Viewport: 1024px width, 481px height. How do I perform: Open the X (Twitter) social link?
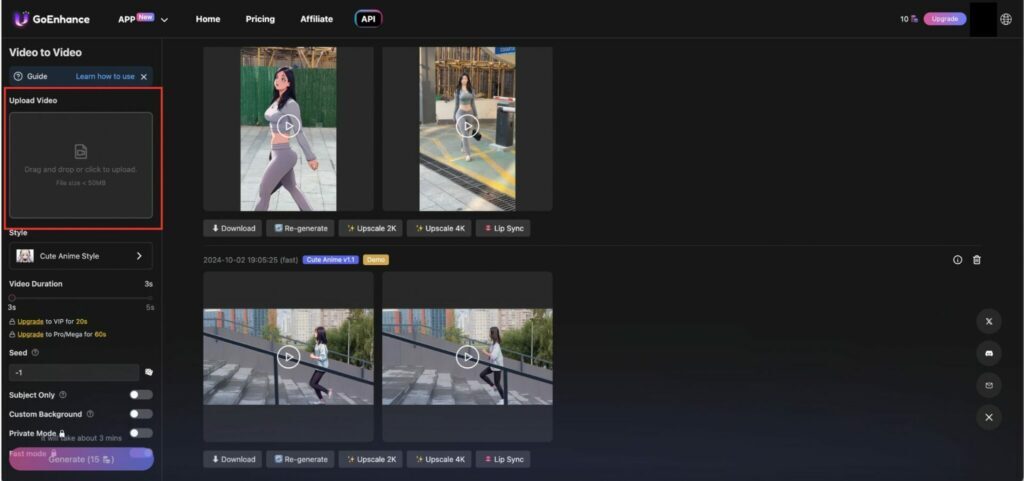[x=988, y=321]
